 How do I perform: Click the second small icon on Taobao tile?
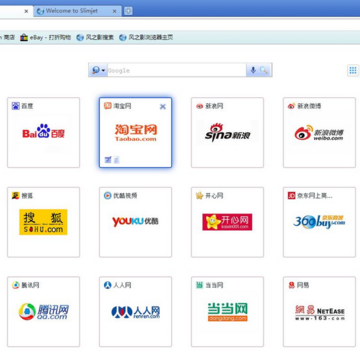coord(116,160)
